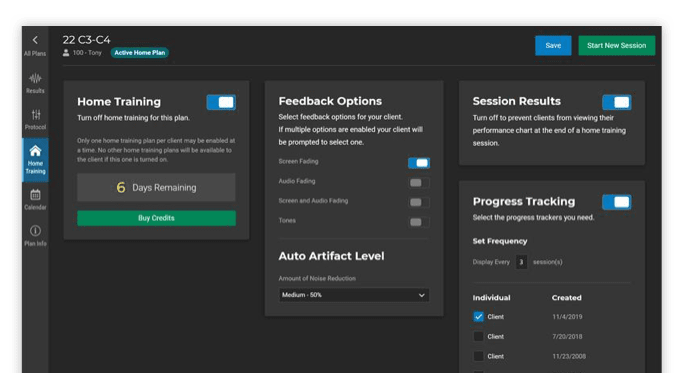The image size is (684, 373).
Task: Open the Results waveform icon
Action: pos(35,79)
